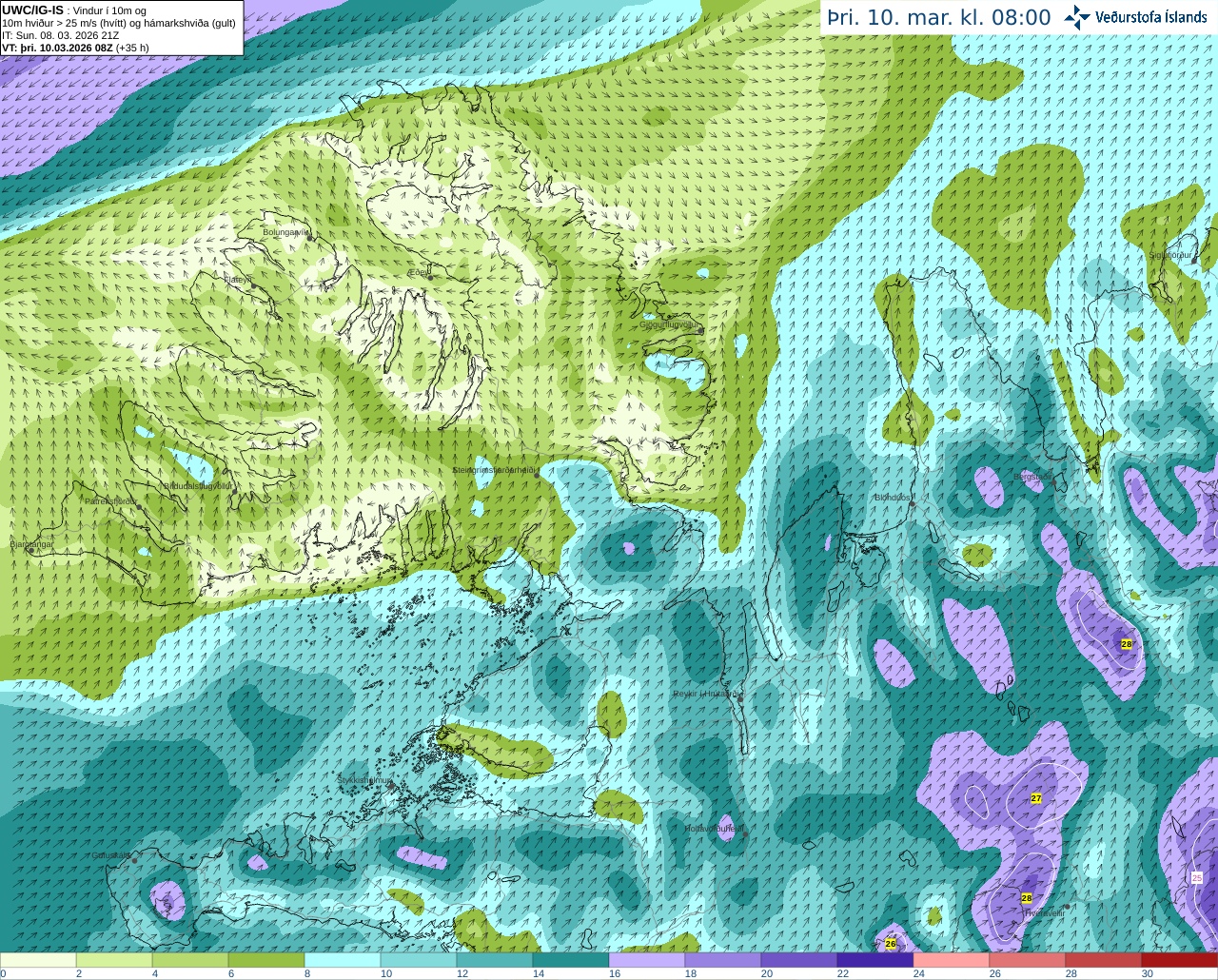Select the 4–6 m/s green legend swatch
This screenshot has height=980, width=1218.
pos(190,960)
